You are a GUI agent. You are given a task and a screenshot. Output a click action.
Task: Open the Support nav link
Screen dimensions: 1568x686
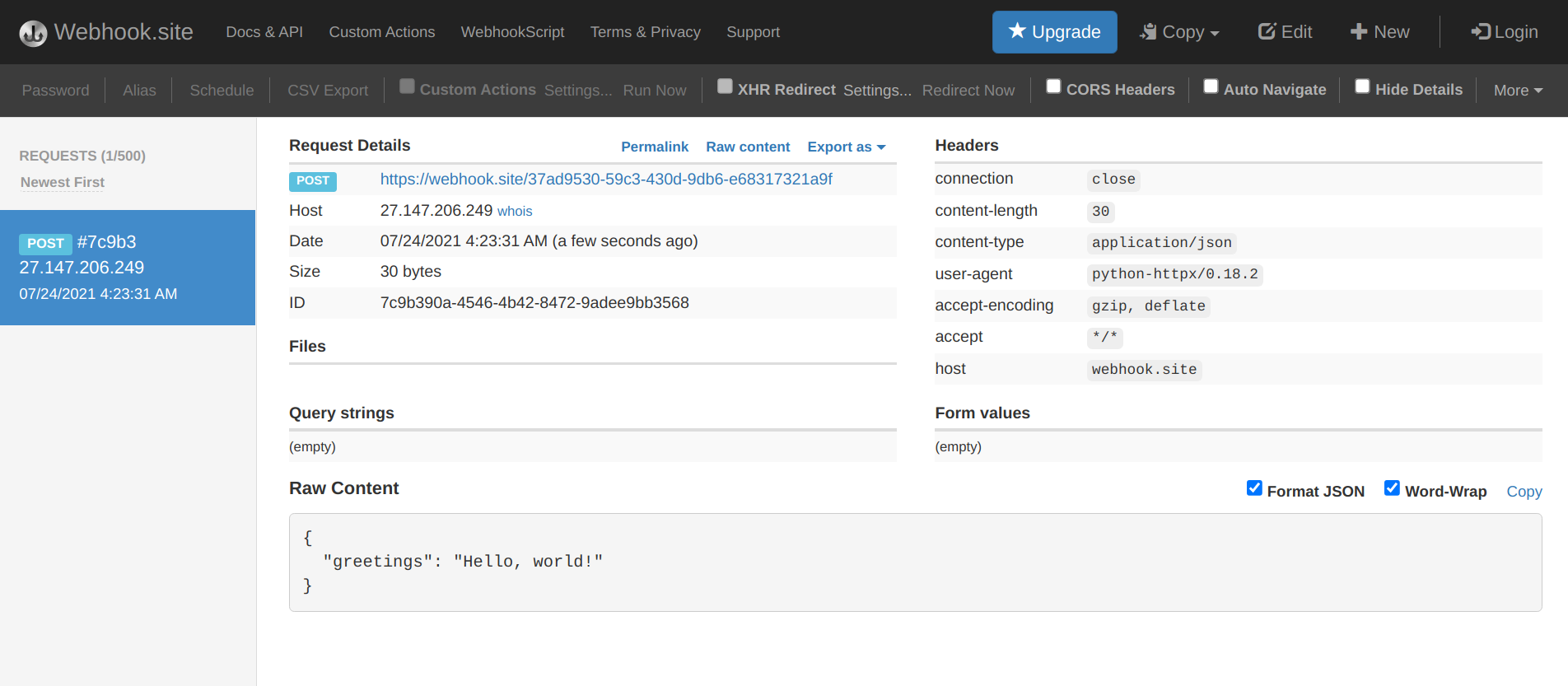tap(753, 32)
